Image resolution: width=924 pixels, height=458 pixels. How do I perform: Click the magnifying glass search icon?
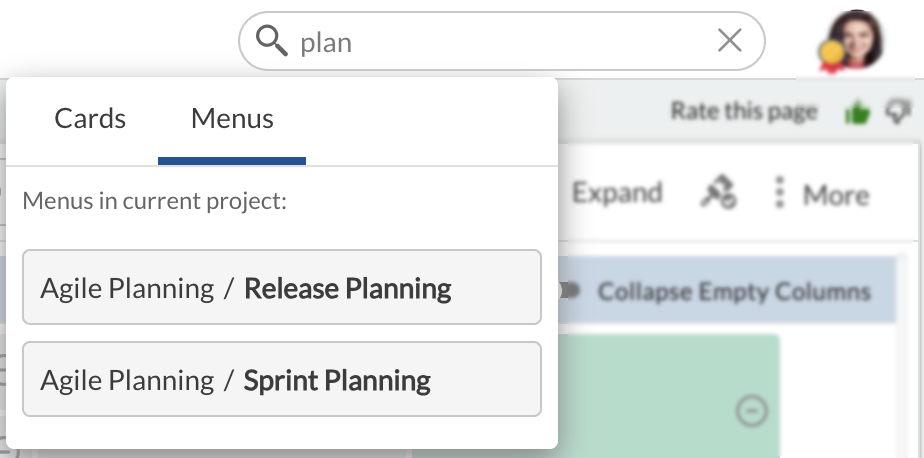point(272,41)
